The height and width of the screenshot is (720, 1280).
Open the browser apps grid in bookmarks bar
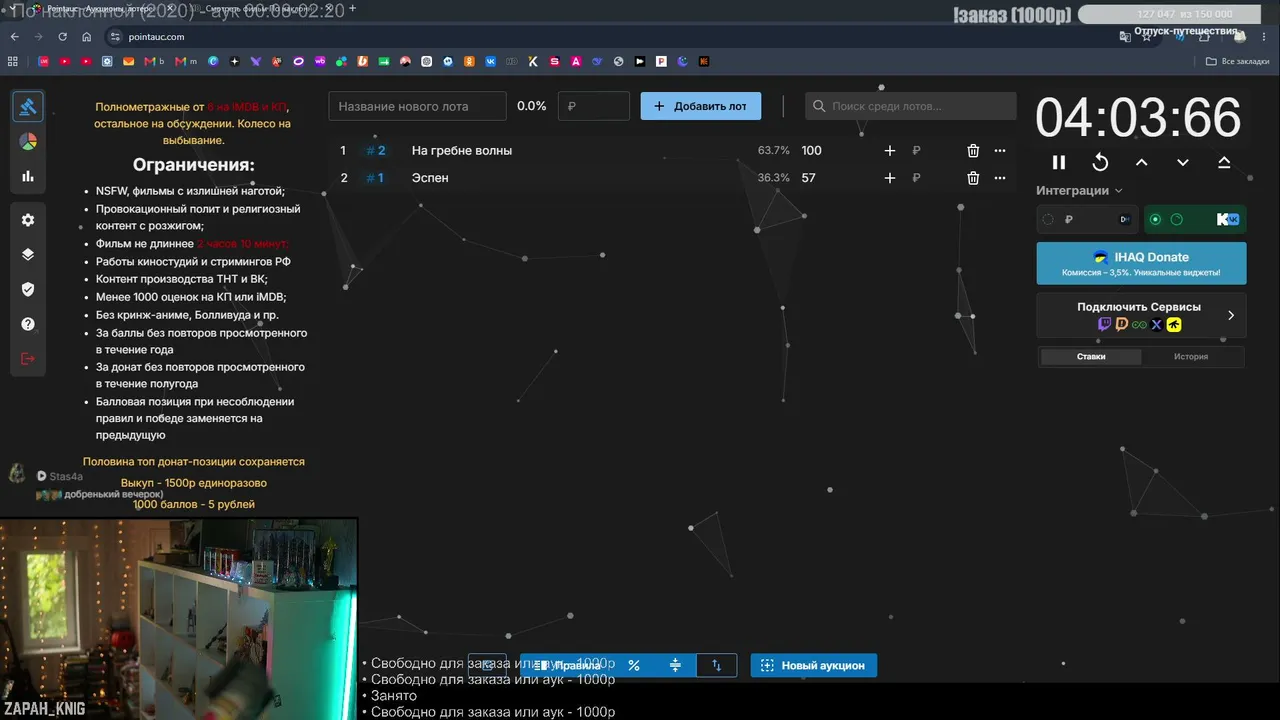pos(13,61)
